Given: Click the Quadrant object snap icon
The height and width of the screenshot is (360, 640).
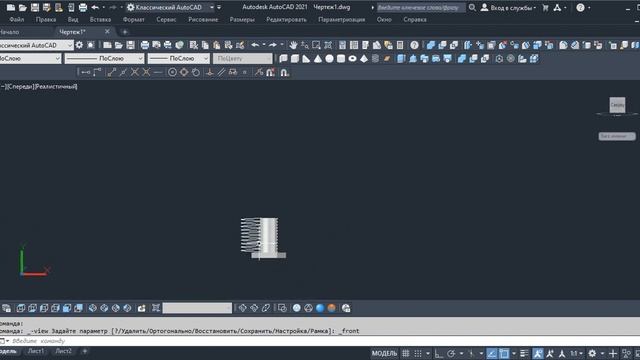Looking at the screenshot, I should [x=184, y=73].
